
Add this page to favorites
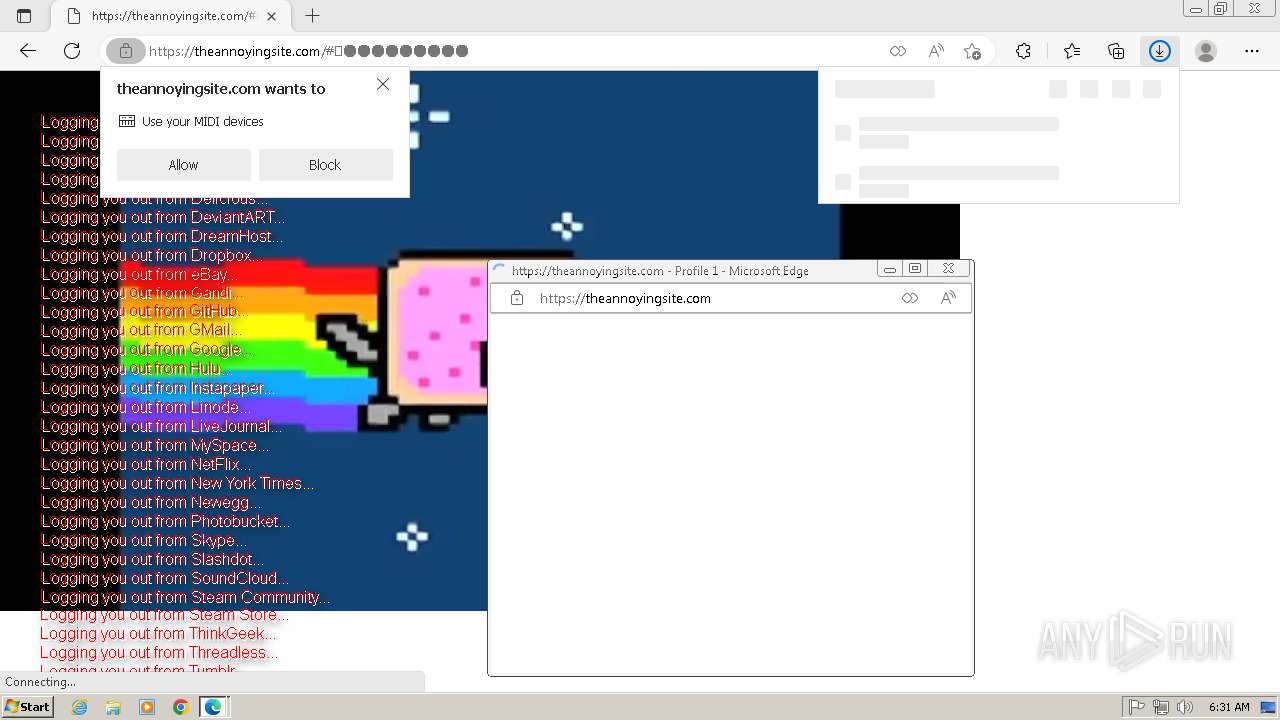point(972,51)
